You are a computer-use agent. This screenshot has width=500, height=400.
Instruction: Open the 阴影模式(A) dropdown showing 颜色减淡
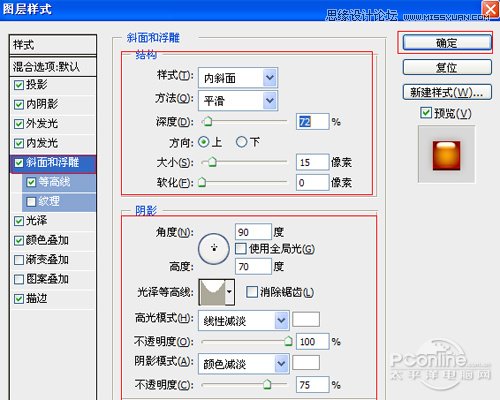(x=243, y=363)
